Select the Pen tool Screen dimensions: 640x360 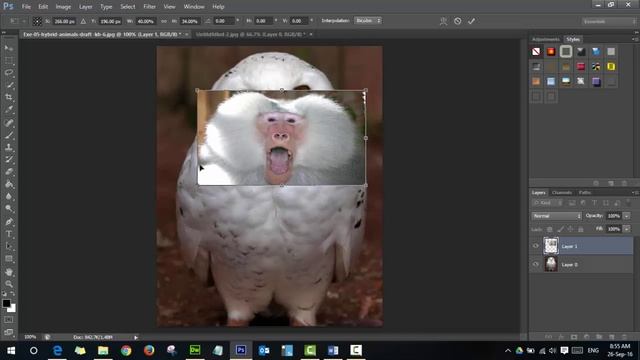[x=9, y=222]
